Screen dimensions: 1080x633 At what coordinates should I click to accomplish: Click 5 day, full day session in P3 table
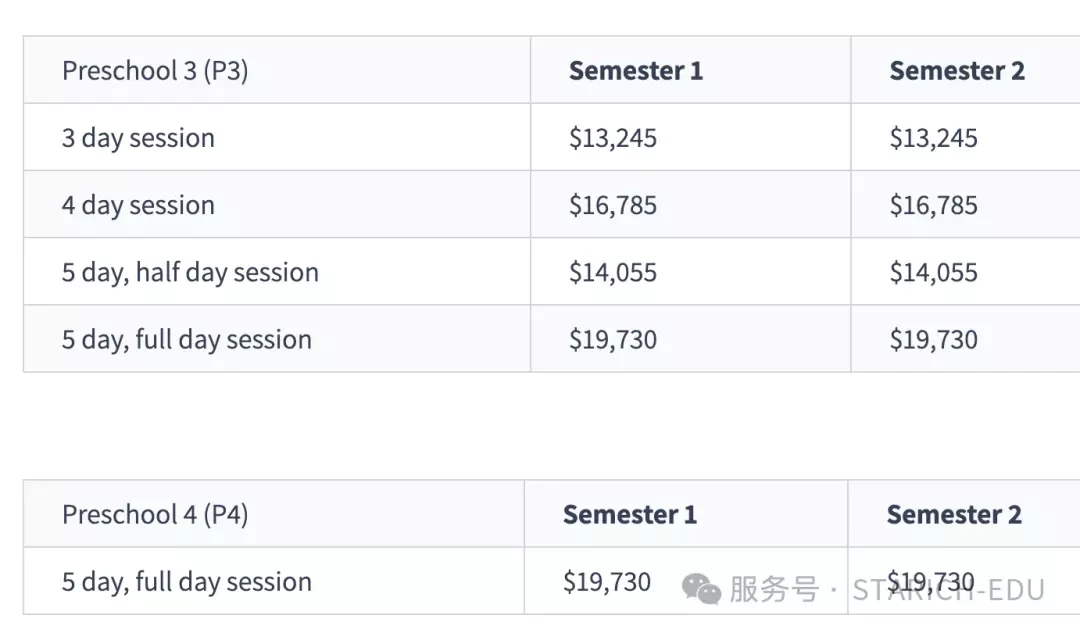pos(187,339)
